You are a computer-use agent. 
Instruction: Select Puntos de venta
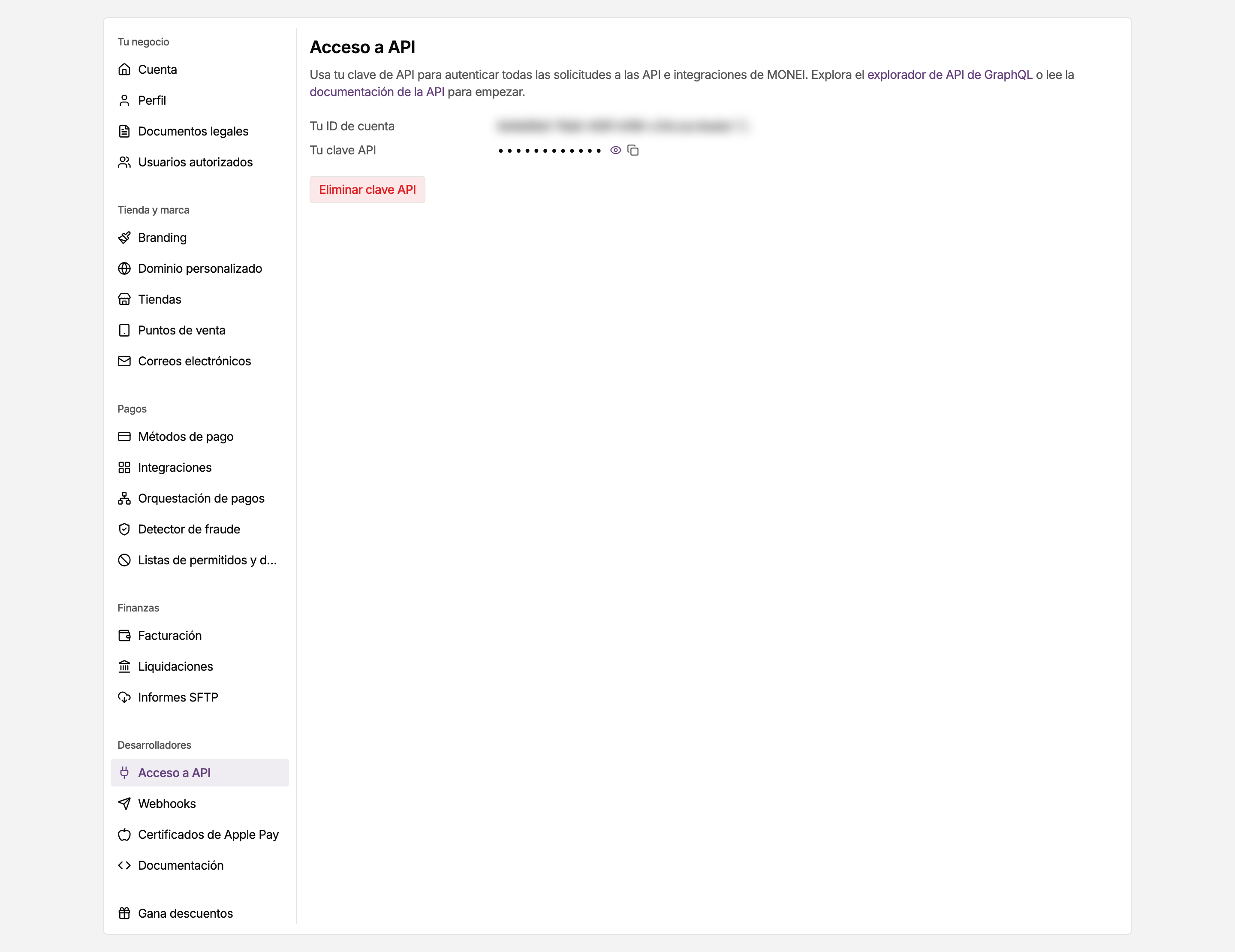click(x=199, y=330)
